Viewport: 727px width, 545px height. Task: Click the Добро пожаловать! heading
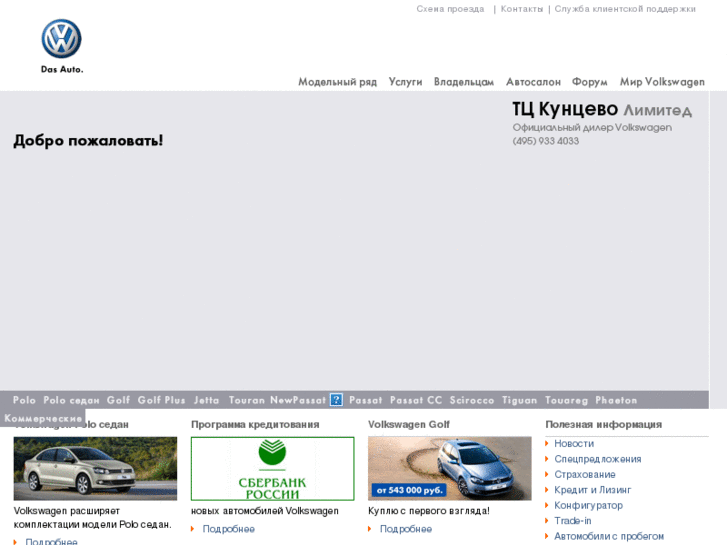88,141
